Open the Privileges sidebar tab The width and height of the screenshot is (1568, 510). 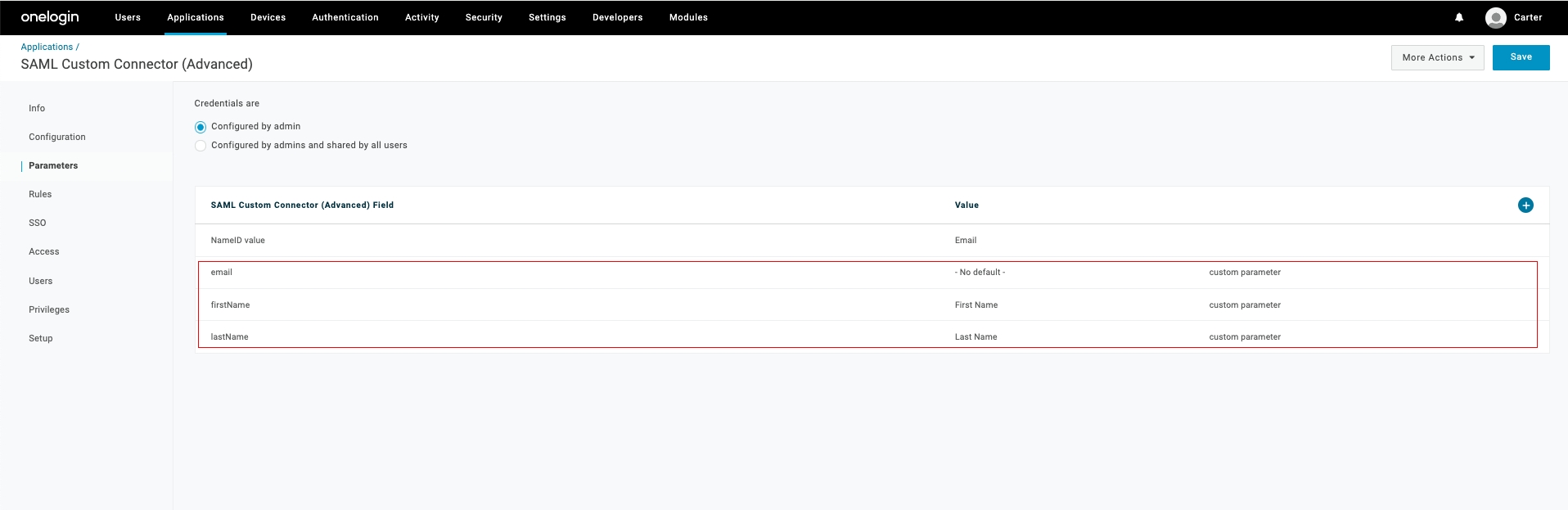click(49, 309)
